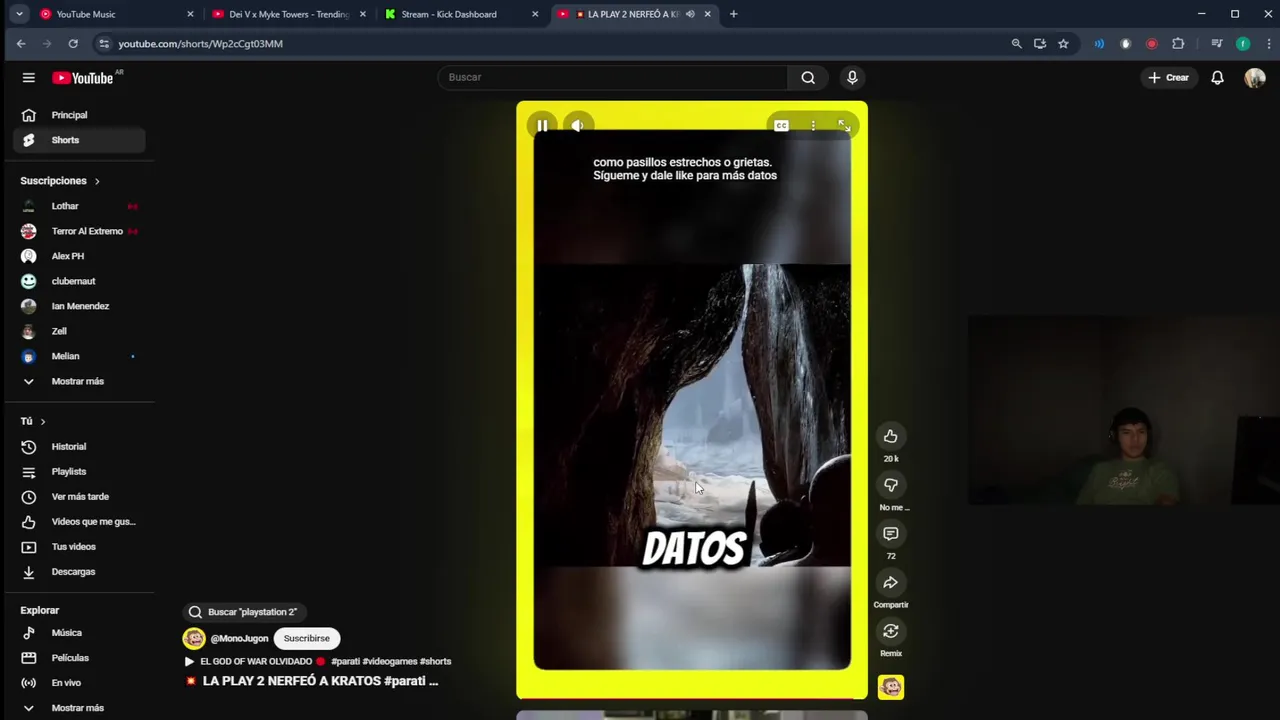Open the tab search dropdown arrow
This screenshot has height=720, width=1280.
tap(19, 14)
